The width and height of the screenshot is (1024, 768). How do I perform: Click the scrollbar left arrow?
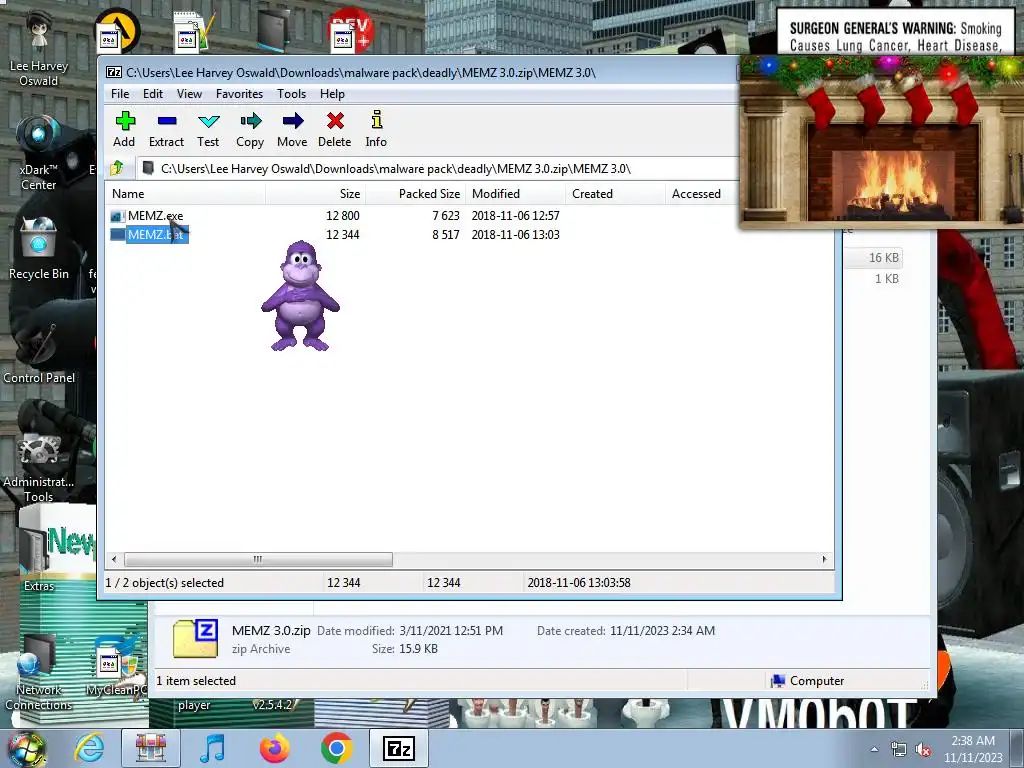(114, 560)
